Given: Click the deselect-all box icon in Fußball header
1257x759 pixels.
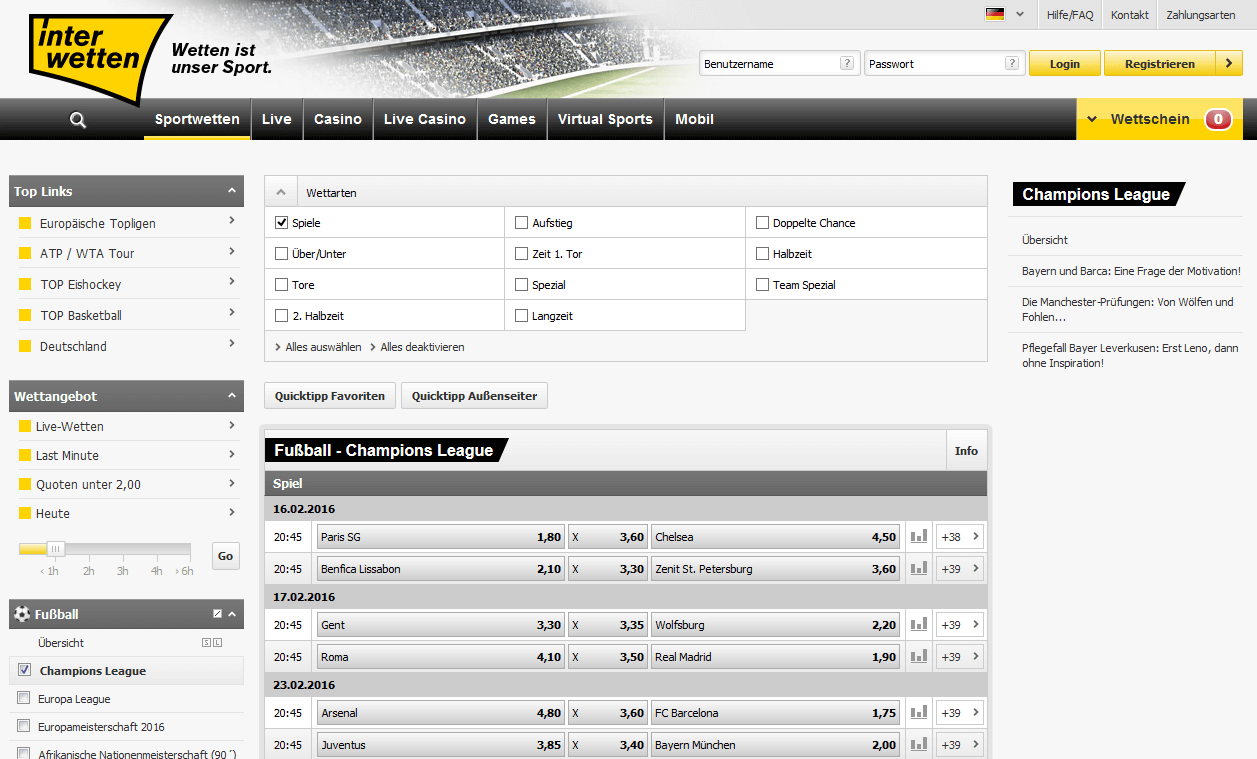Looking at the screenshot, I should 217,614.
